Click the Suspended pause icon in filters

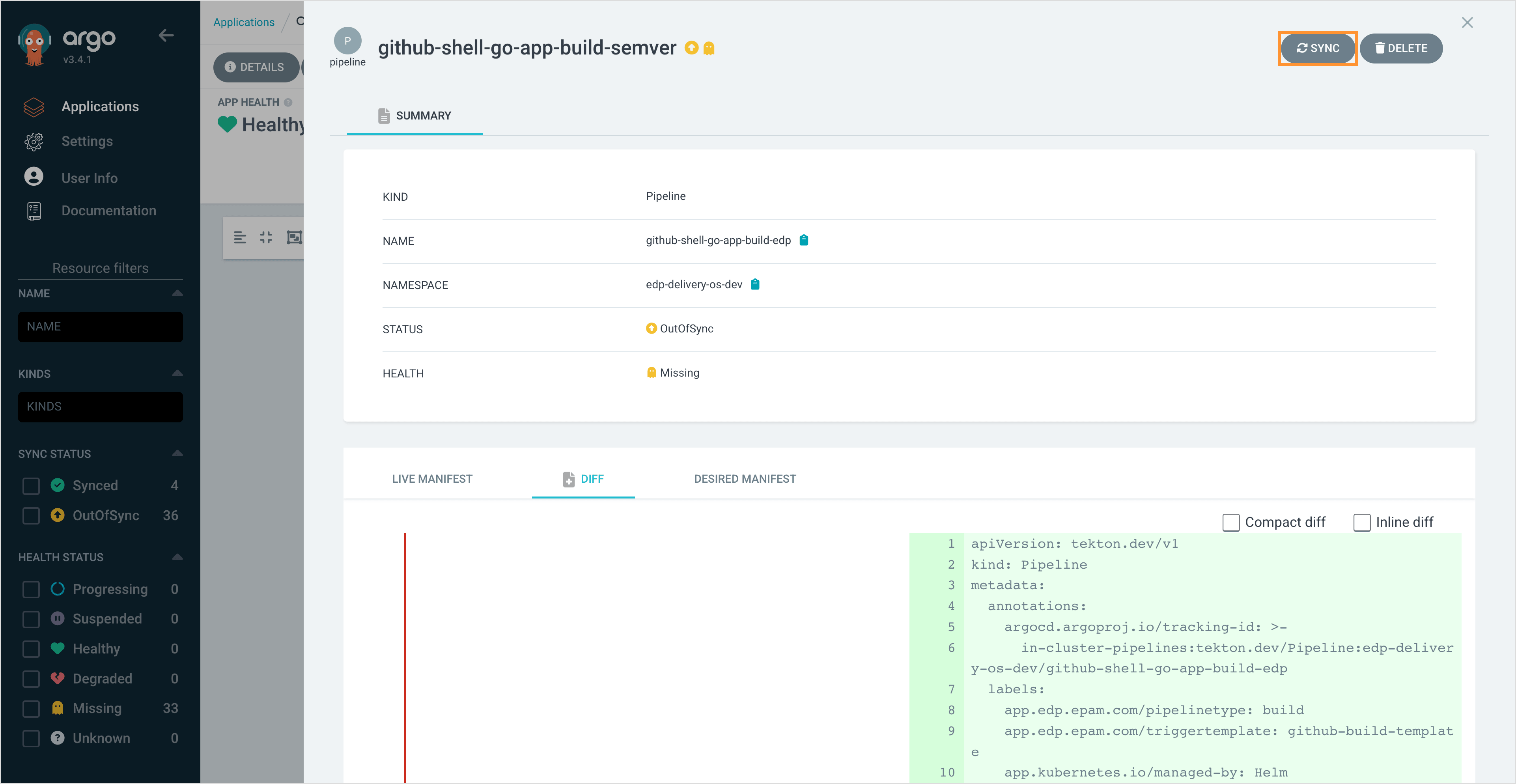58,619
